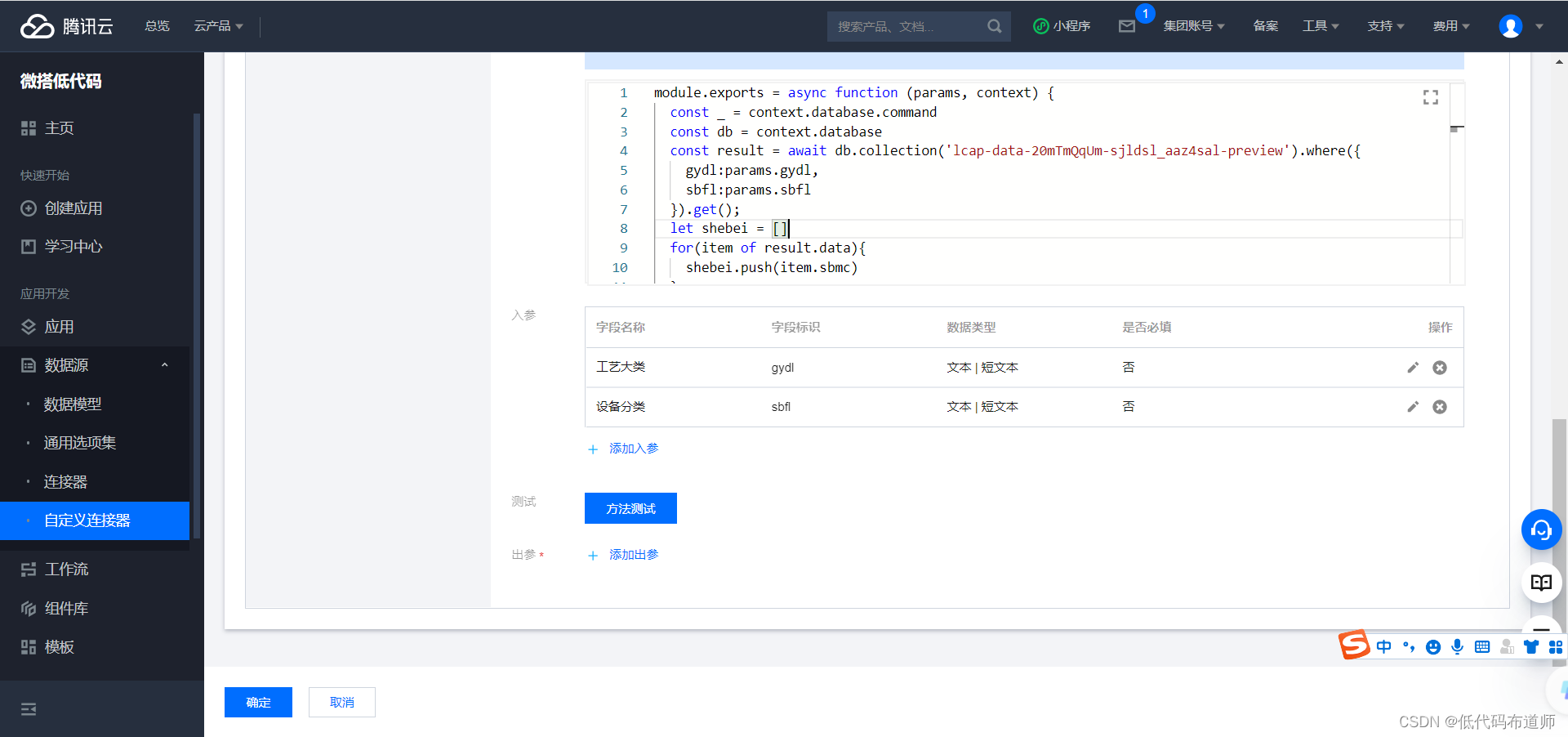Expand the 费用 dropdown menu

(1451, 26)
